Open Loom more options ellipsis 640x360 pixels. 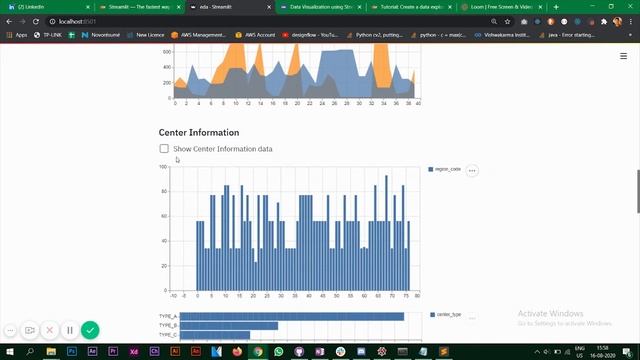point(10,330)
